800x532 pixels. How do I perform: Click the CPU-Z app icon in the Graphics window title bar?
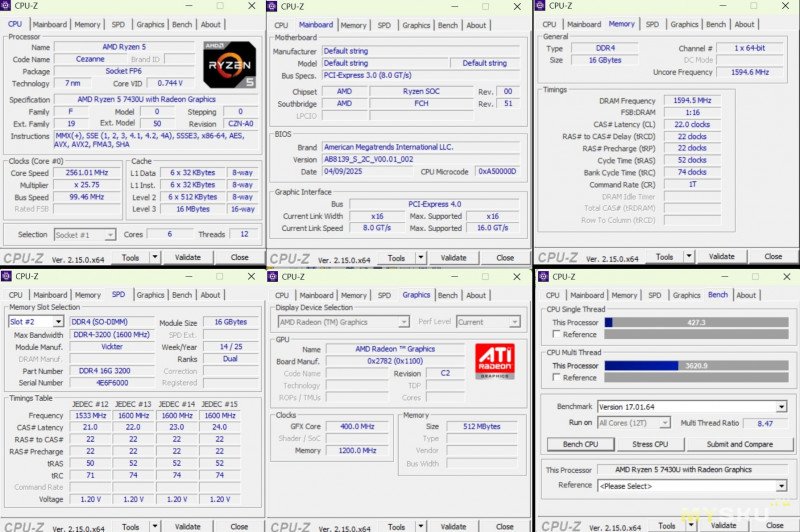point(272,276)
